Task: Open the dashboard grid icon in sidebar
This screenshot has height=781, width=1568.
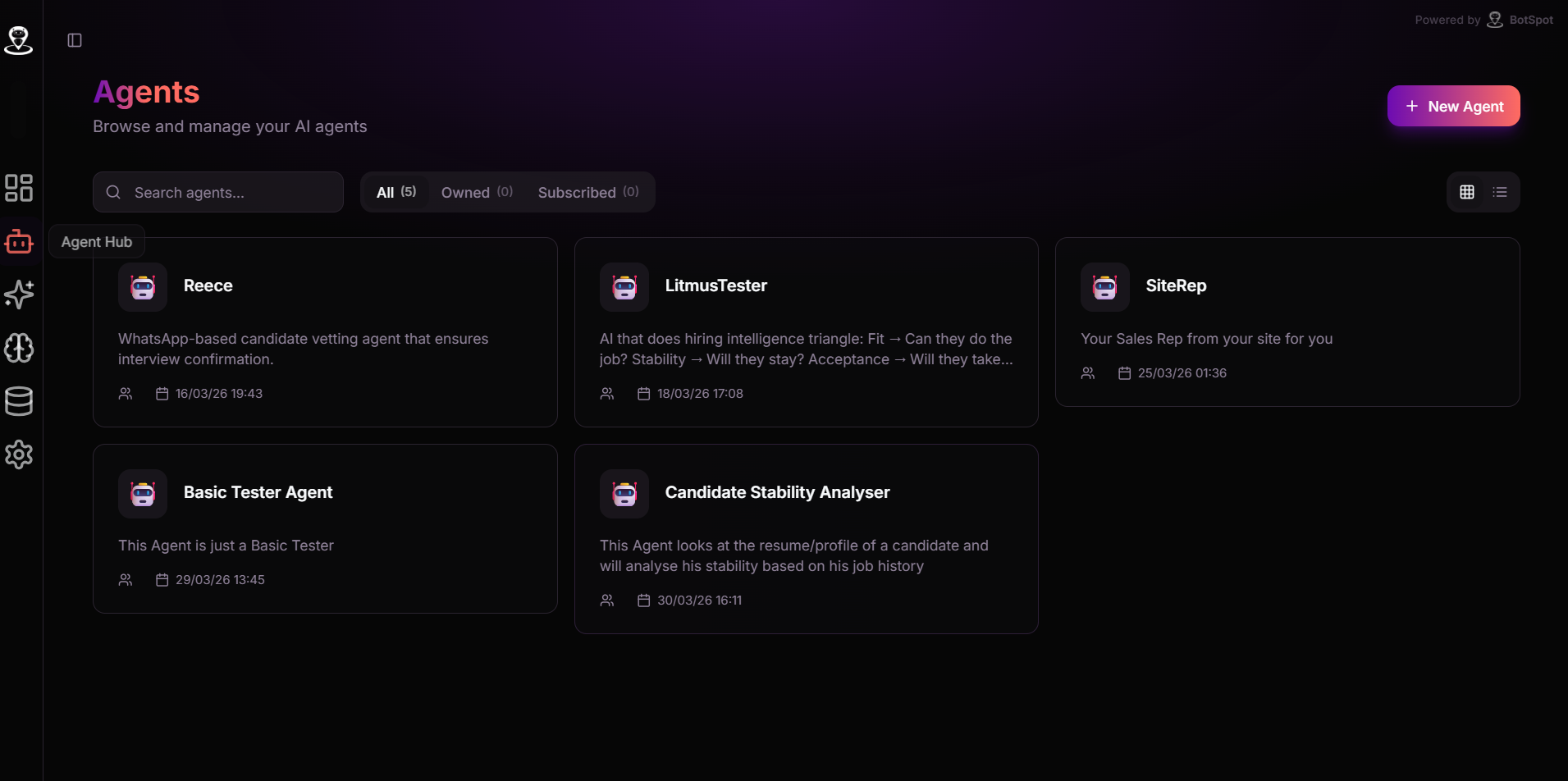Action: [x=18, y=188]
